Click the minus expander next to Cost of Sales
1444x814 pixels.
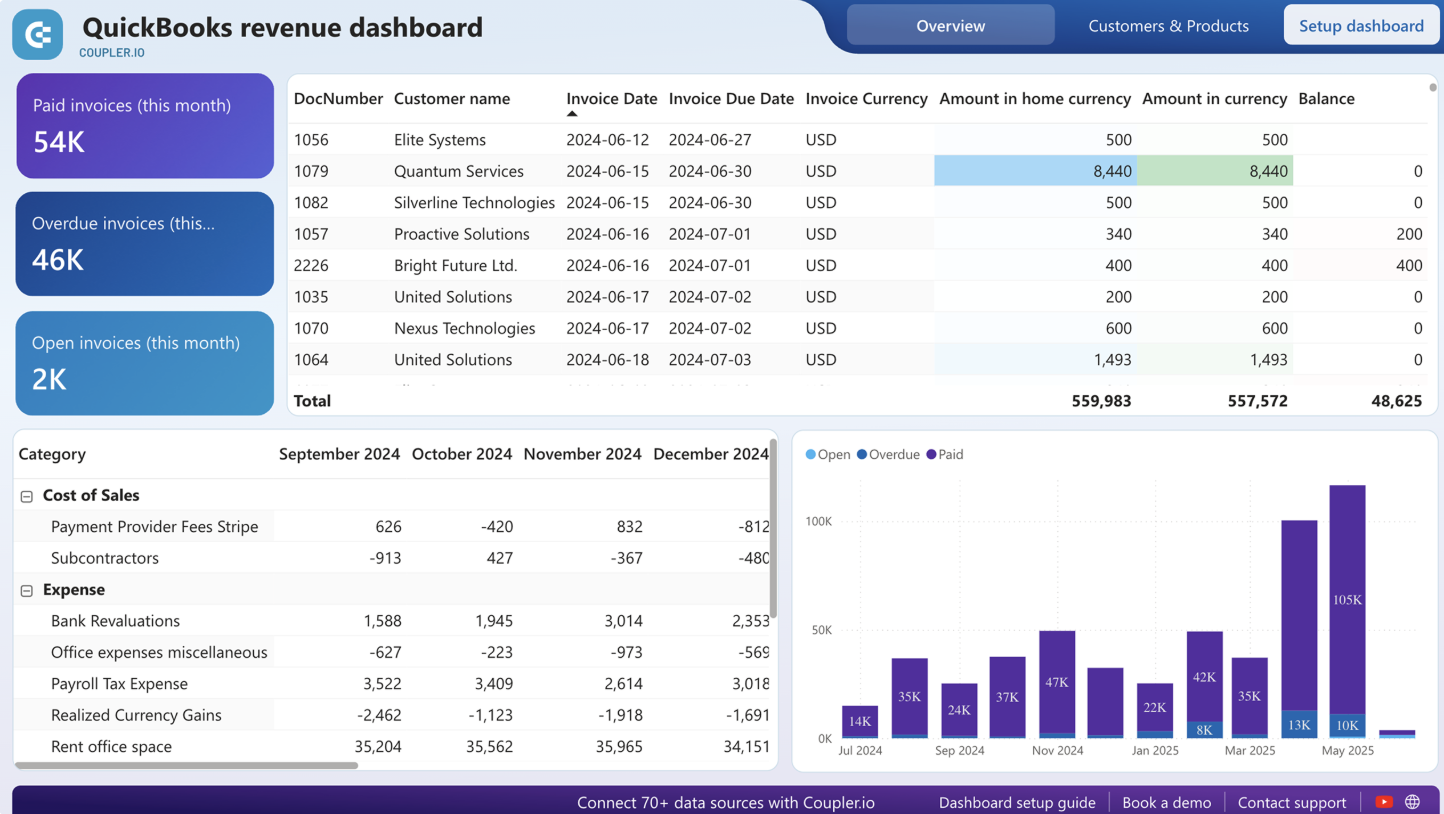[27, 495]
